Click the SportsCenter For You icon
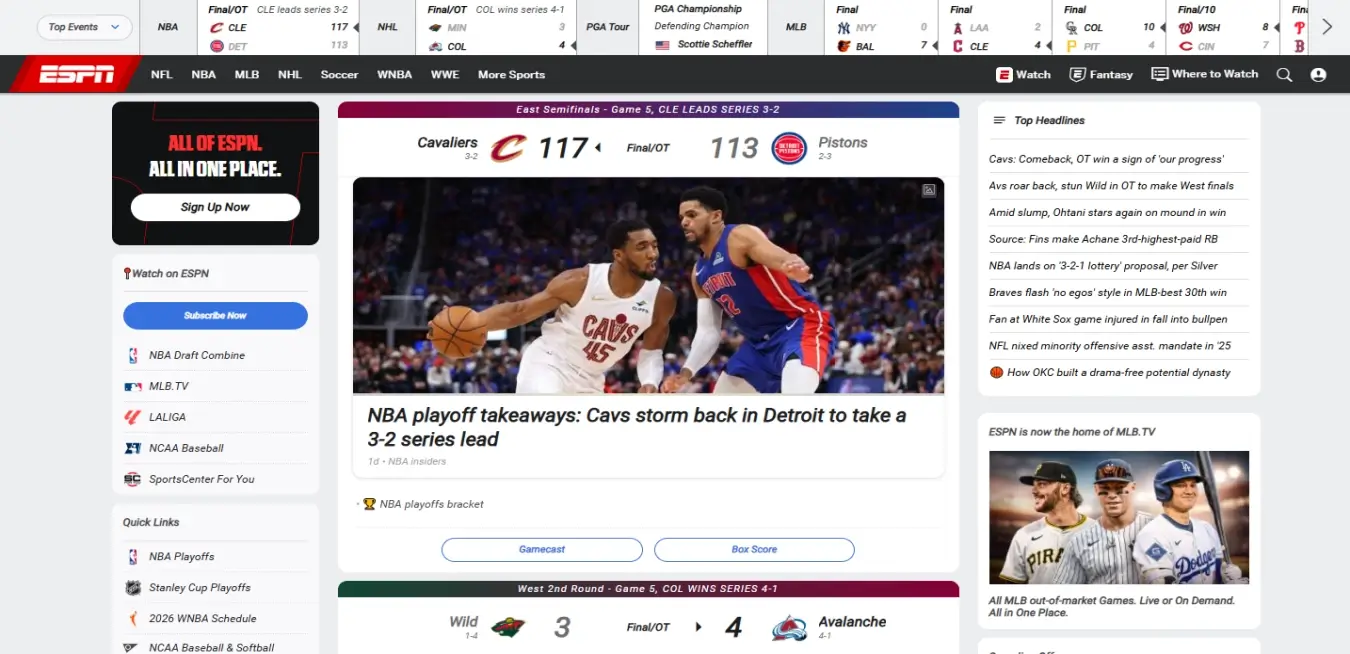 click(132, 479)
